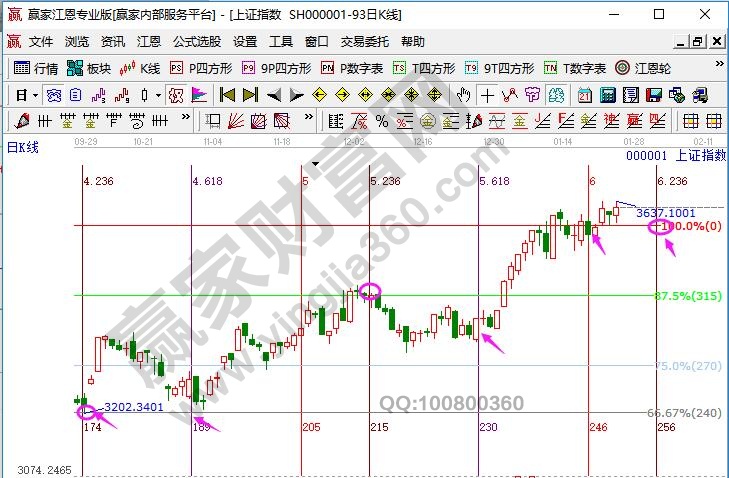Image resolution: width=729 pixels, height=478 pixels.
Task: Expand the candlestick style dropdown arrow
Action: click(x=158, y=95)
